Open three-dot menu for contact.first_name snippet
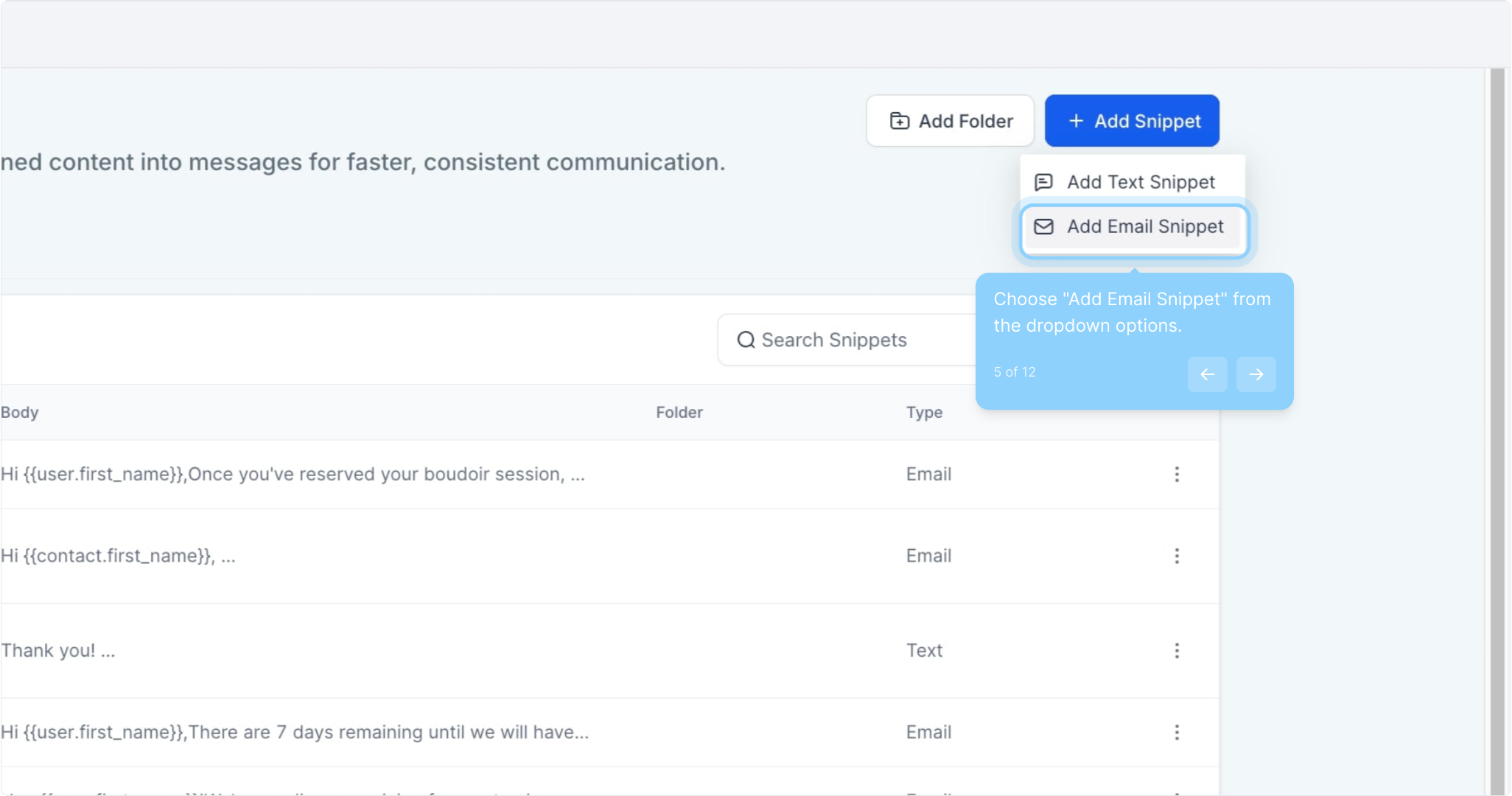Viewport: 1512px width, 796px height. (1177, 556)
